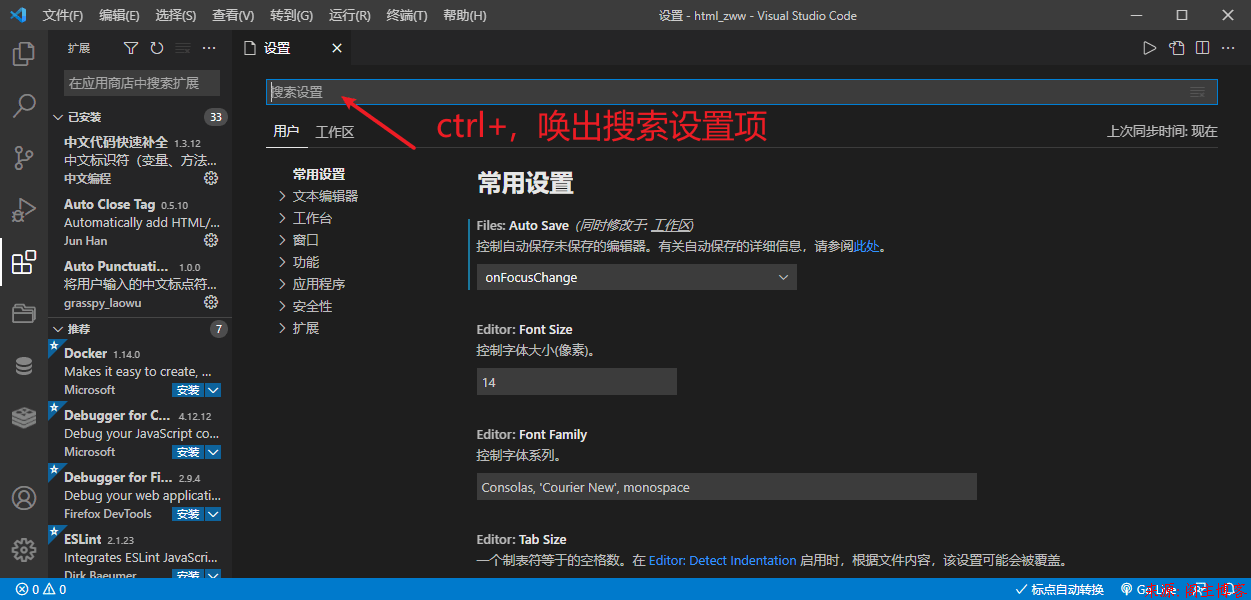
Task: Filter extensions with the funnel icon
Action: [x=131, y=48]
